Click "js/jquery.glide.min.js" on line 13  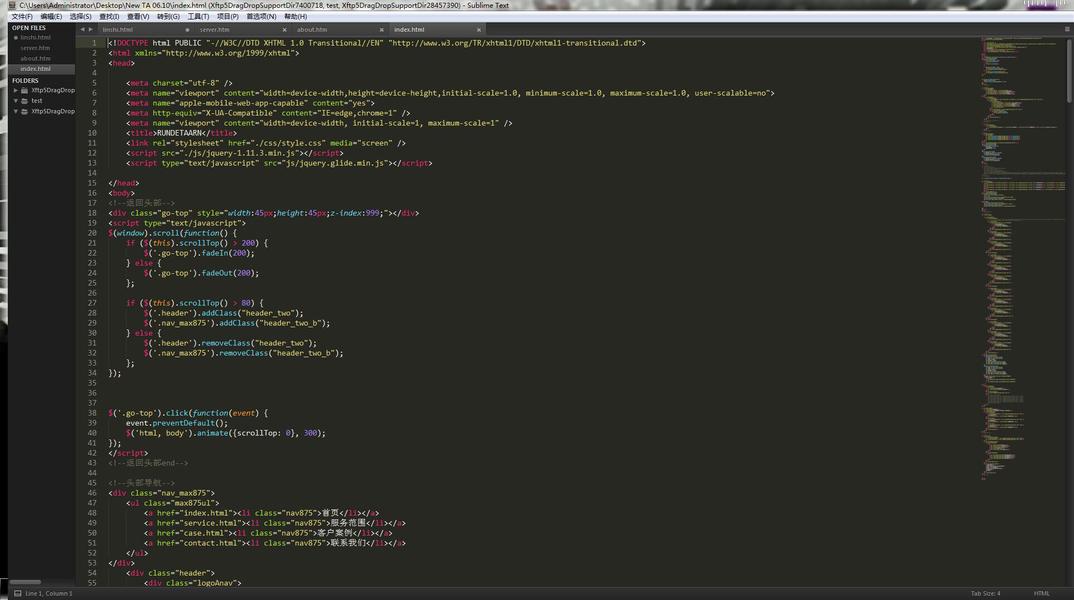[x=336, y=163]
